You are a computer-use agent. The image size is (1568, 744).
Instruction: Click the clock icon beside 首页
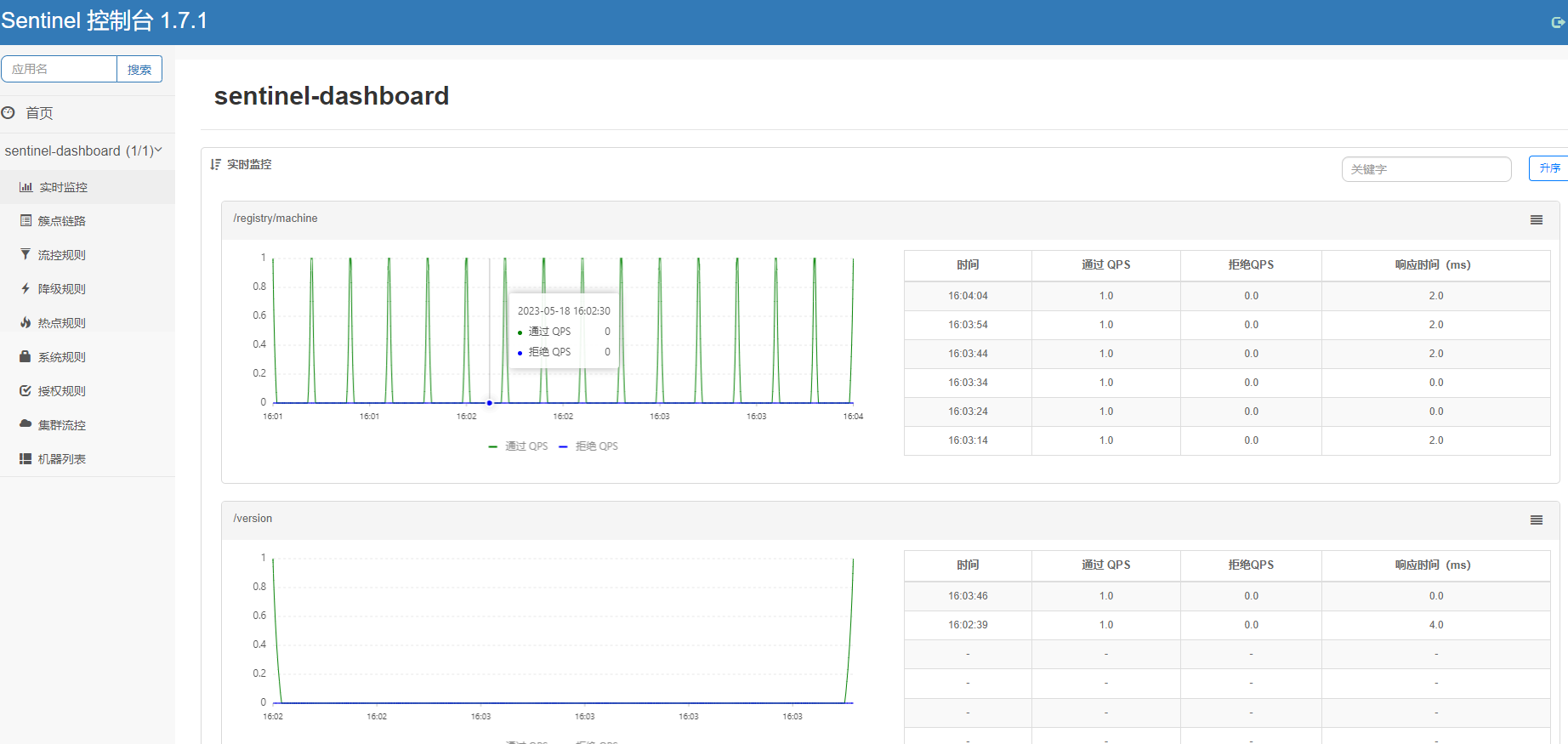(9, 112)
